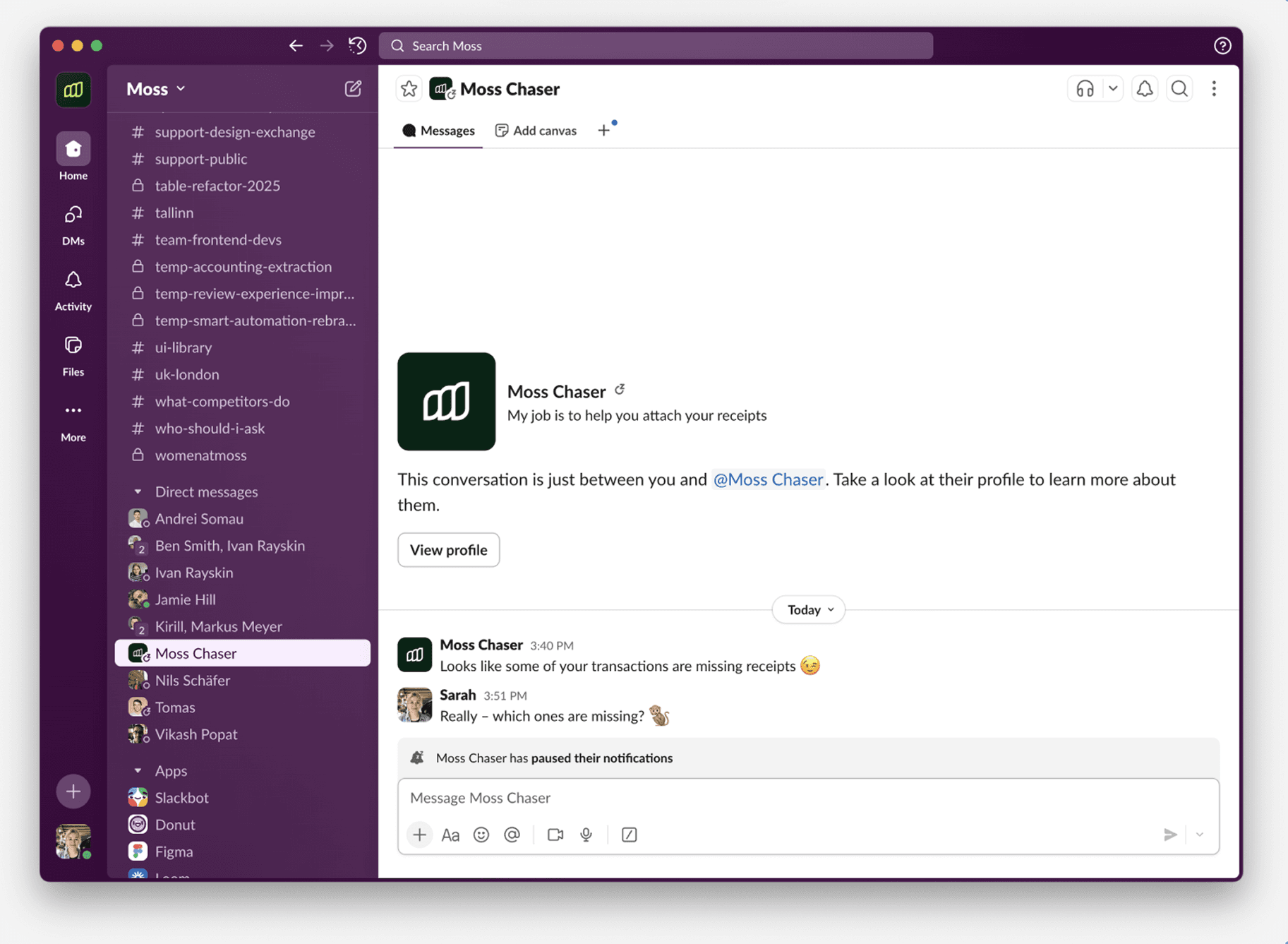
Task: Open group DM Ben Smith, Ivan Rayskin
Action: pyautogui.click(x=242, y=545)
